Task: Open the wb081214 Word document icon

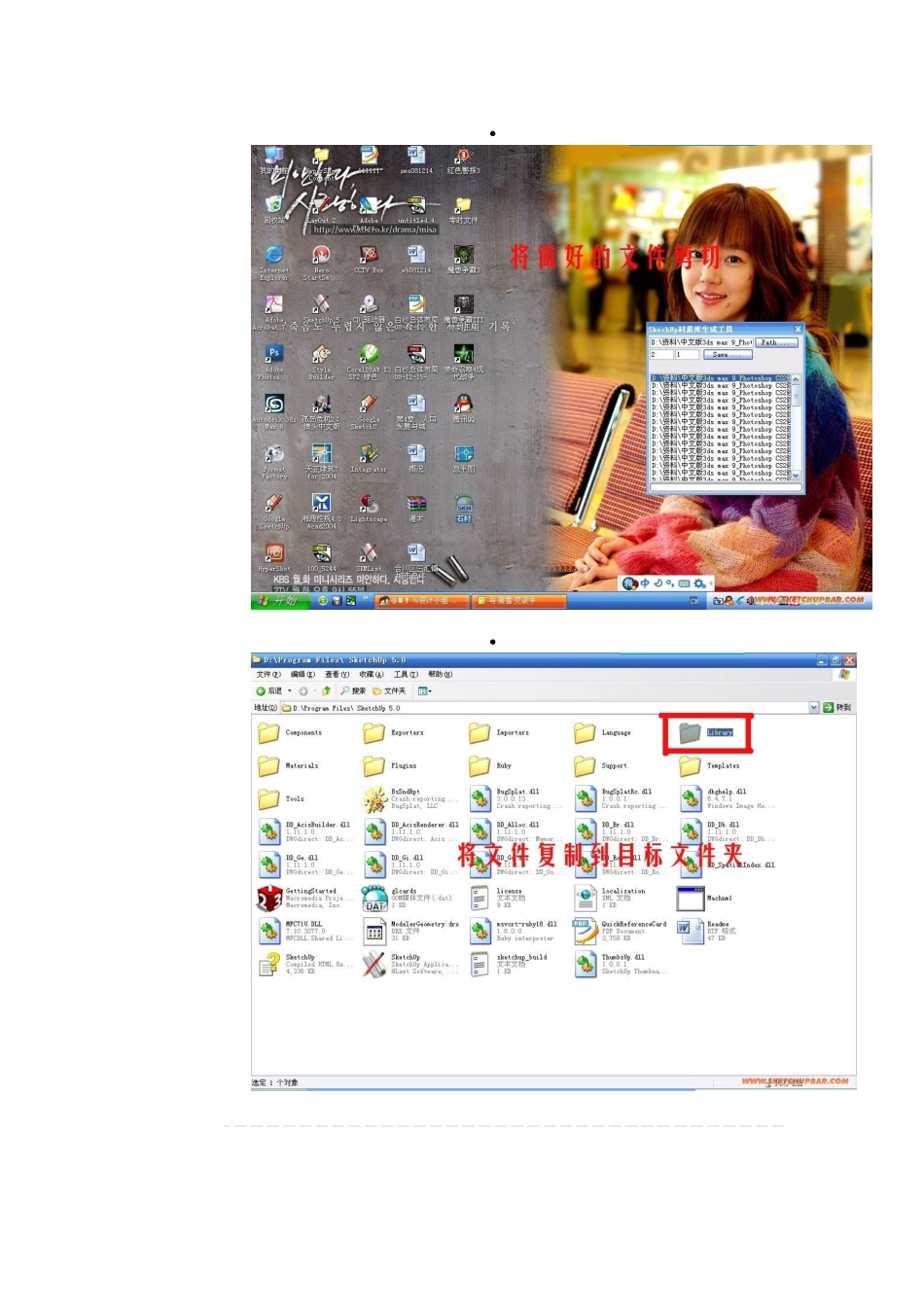Action: tap(415, 259)
